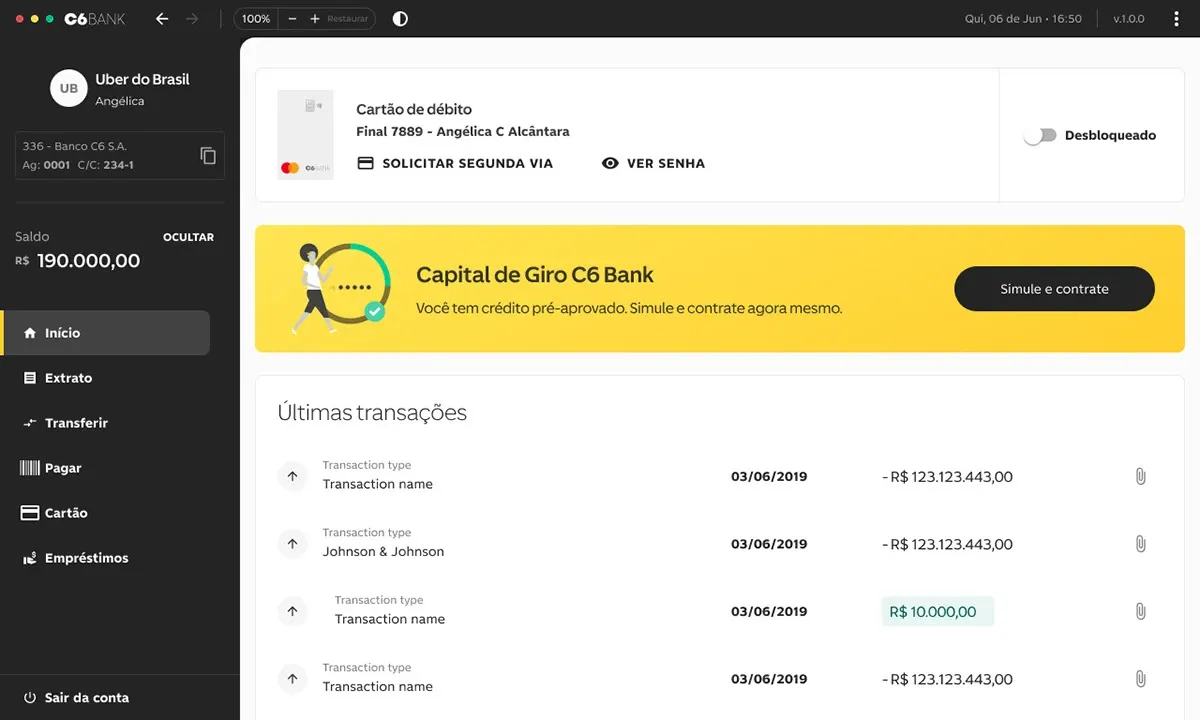
Task: Click the 336 - Banco C6 S.A. text
Action: click(x=74, y=146)
